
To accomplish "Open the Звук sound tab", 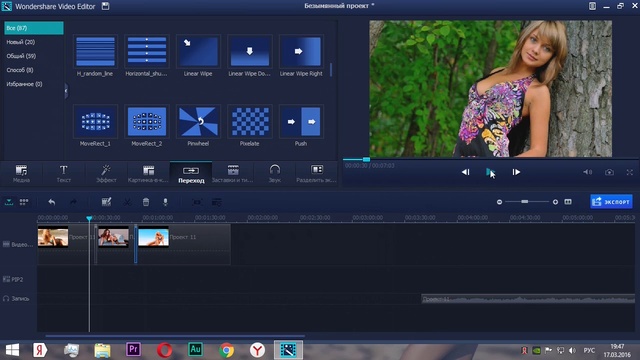I will point(275,173).
